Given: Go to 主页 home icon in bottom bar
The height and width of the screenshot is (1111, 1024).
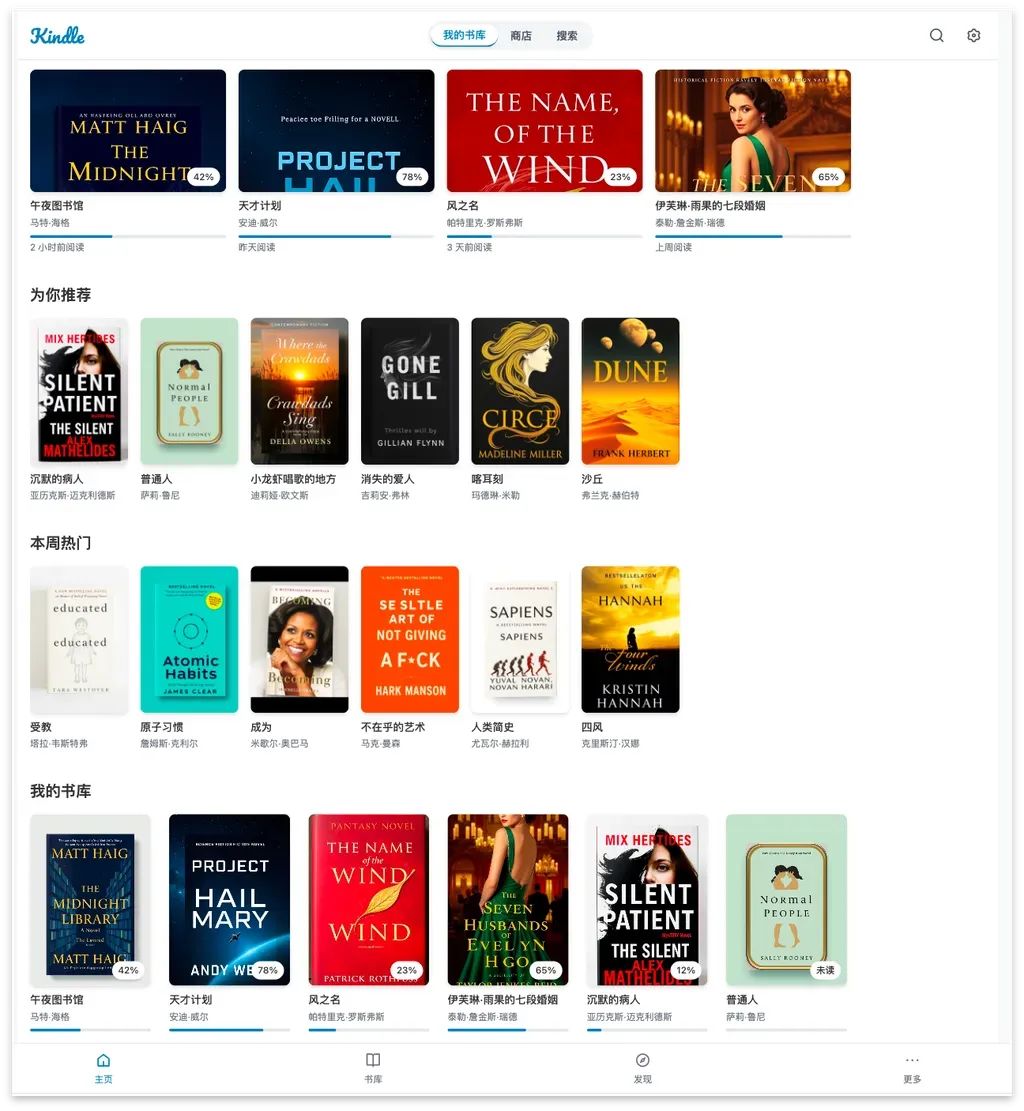Looking at the screenshot, I should click(103, 1068).
